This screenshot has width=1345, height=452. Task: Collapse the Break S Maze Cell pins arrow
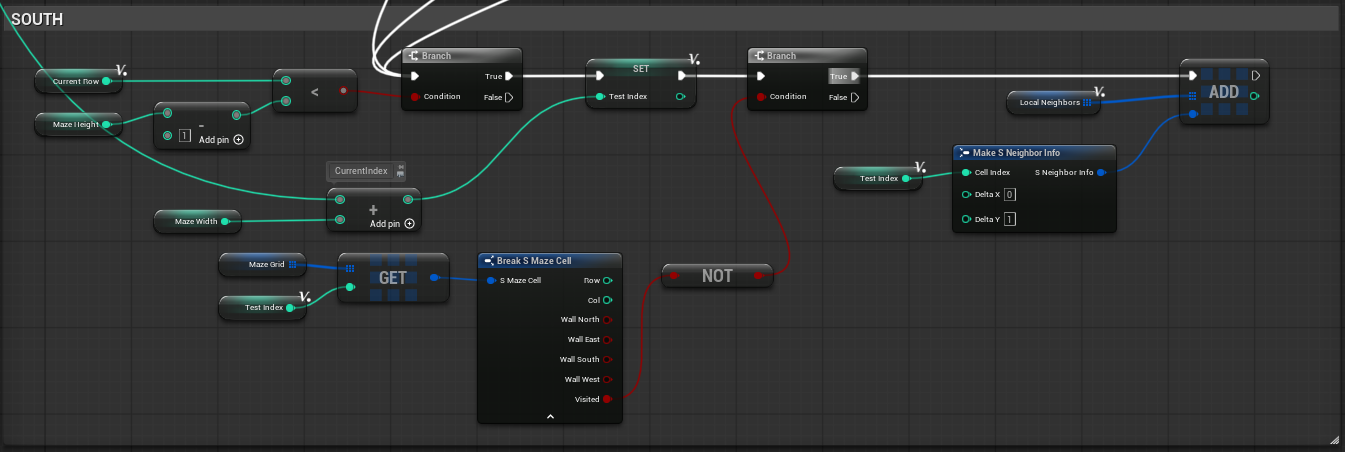point(550,416)
